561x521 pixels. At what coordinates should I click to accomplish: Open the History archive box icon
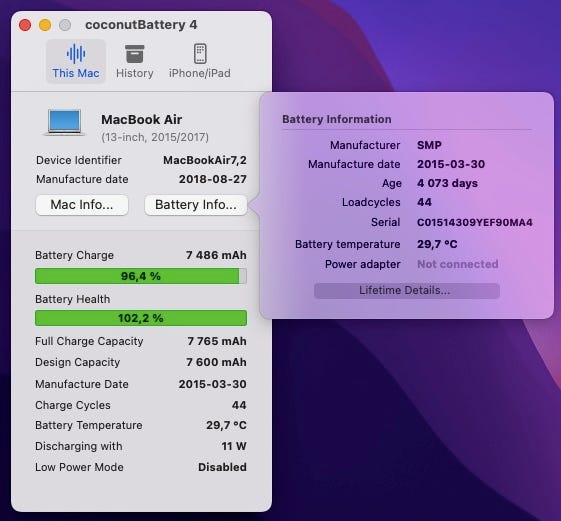click(x=135, y=54)
